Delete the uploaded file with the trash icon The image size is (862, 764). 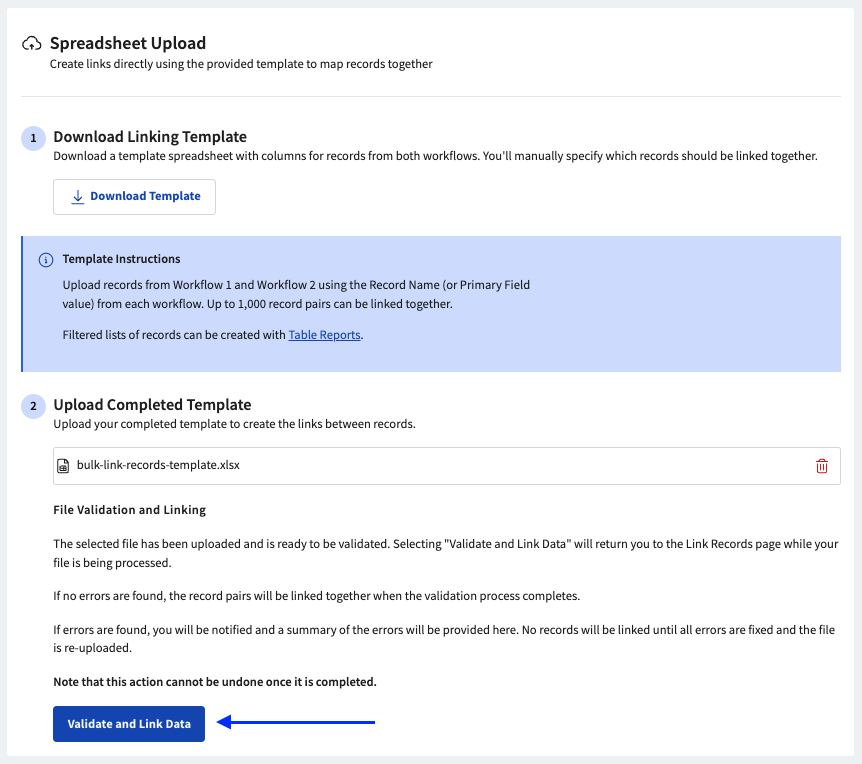(822, 466)
